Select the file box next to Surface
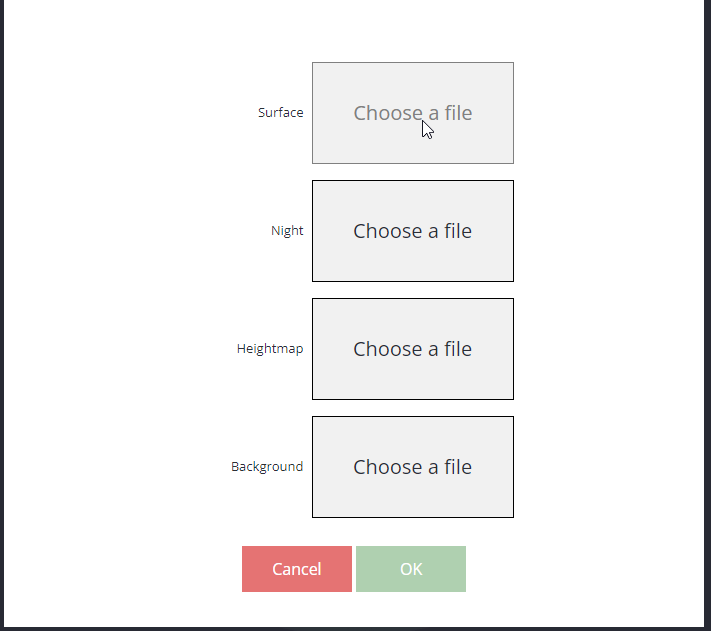This screenshot has width=711, height=631. pyautogui.click(x=413, y=113)
